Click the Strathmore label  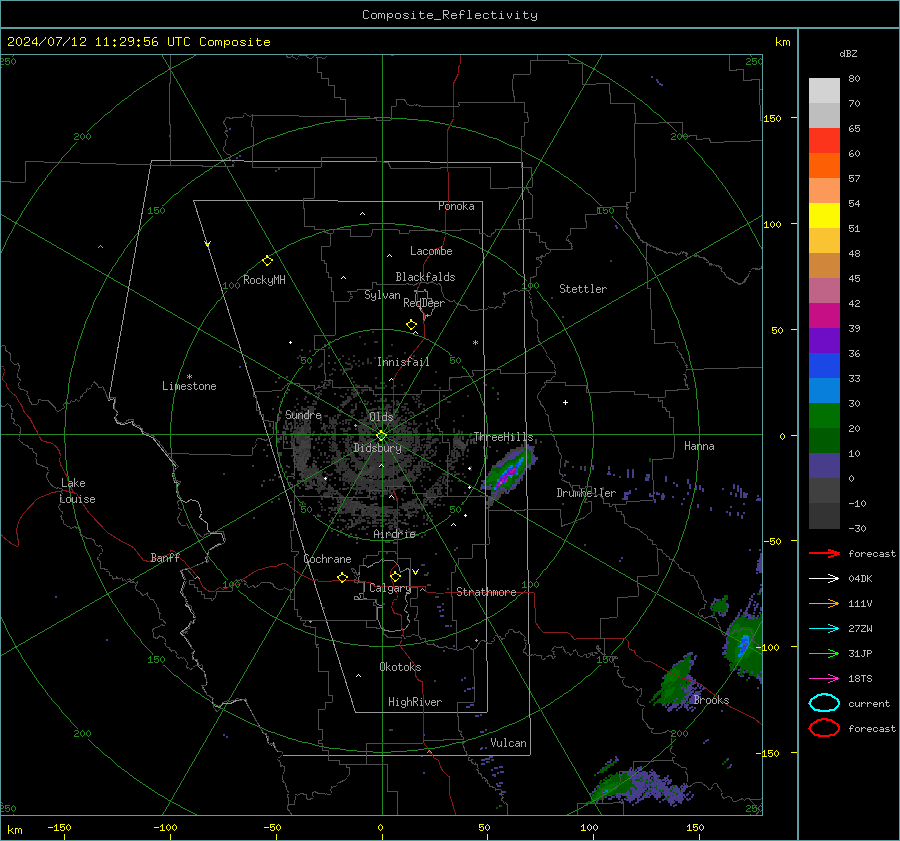(486, 592)
